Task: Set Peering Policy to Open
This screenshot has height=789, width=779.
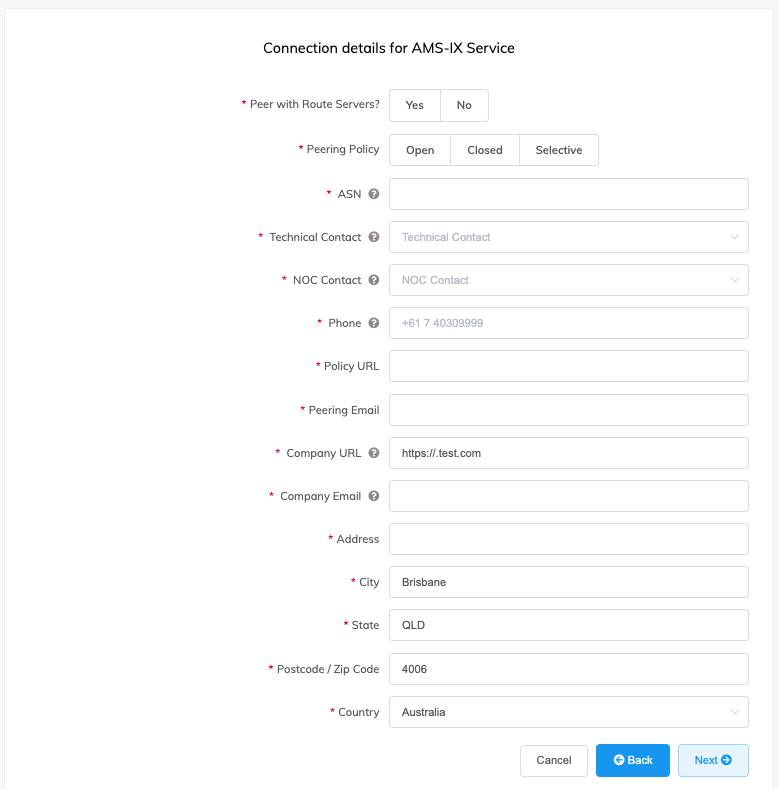Action: pos(420,150)
